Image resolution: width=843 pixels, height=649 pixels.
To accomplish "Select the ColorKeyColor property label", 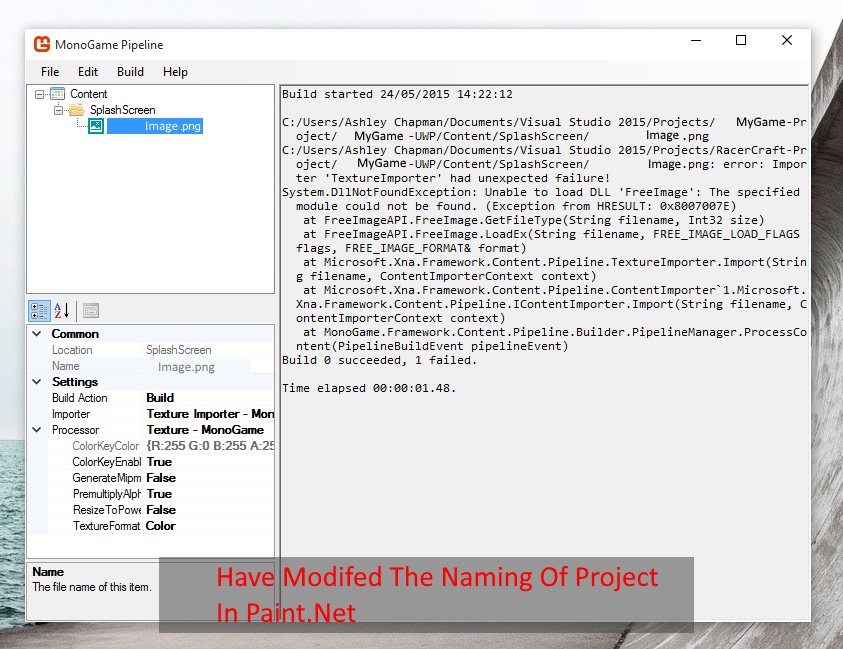I will tap(105, 446).
